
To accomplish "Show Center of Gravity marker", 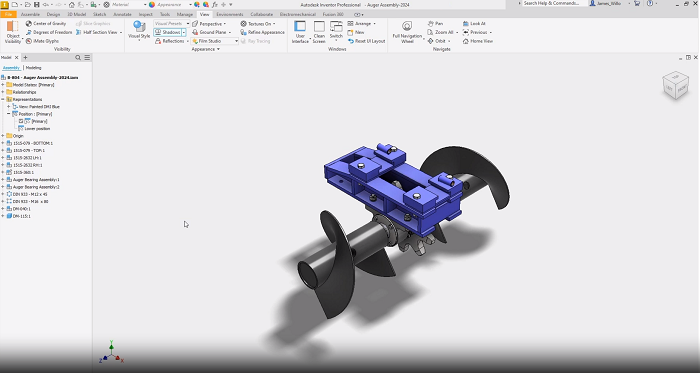I will [x=46, y=24].
